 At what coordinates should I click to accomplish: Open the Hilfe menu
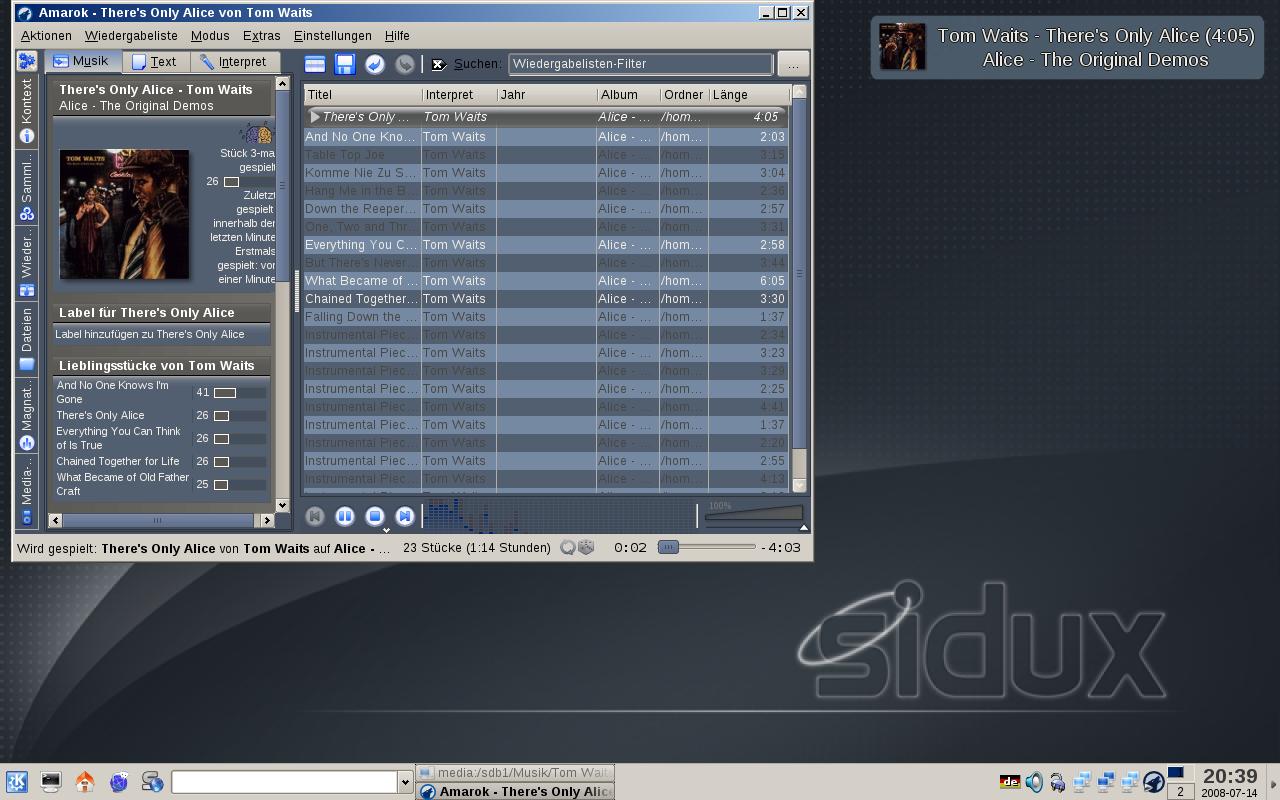pos(397,35)
